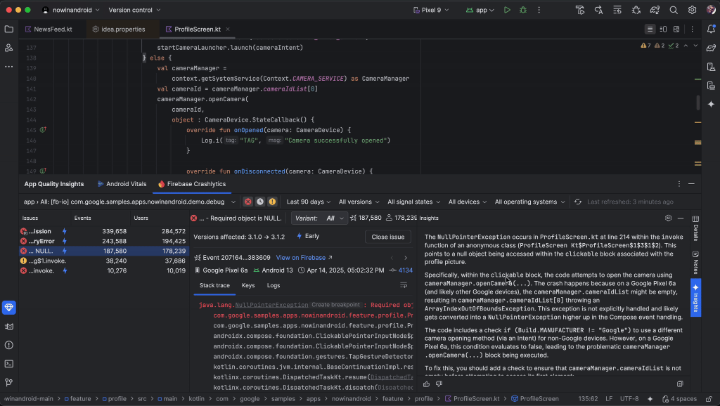Click the Attach Debugger to Process icon
This screenshot has height=406, width=720.
[x=636, y=10]
